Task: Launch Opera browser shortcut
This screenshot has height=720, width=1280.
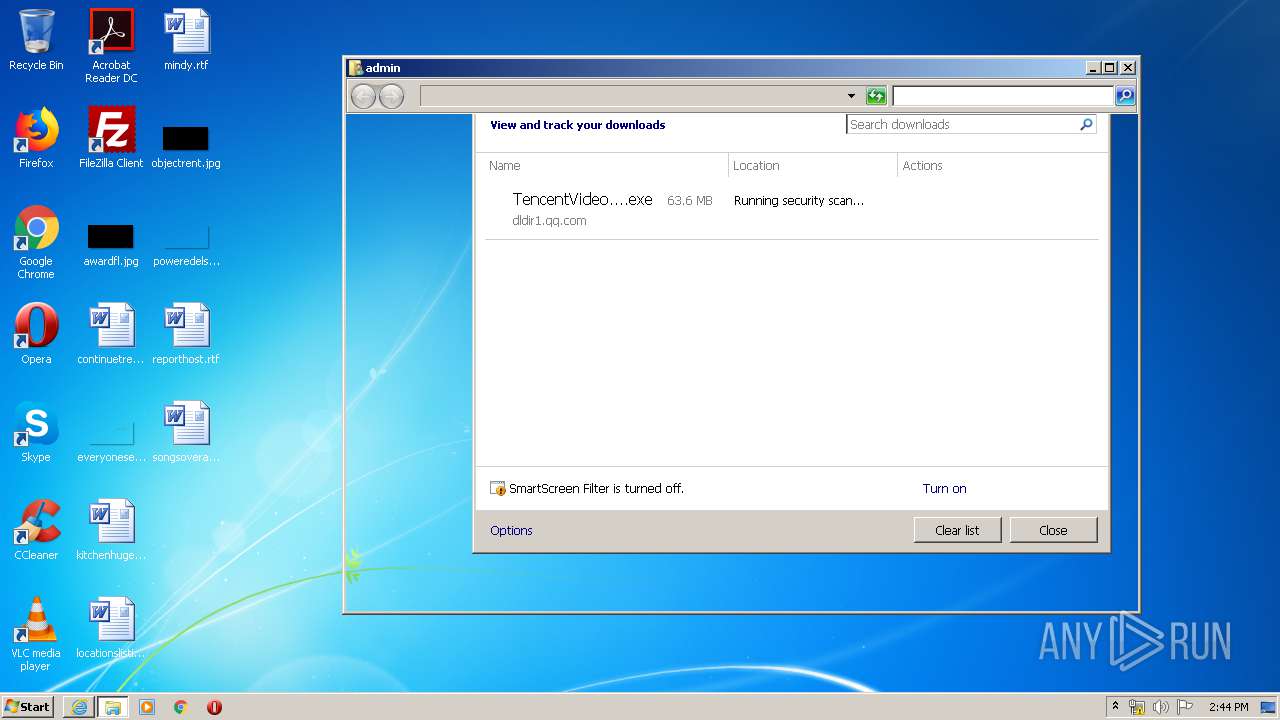Action: click(x=36, y=334)
